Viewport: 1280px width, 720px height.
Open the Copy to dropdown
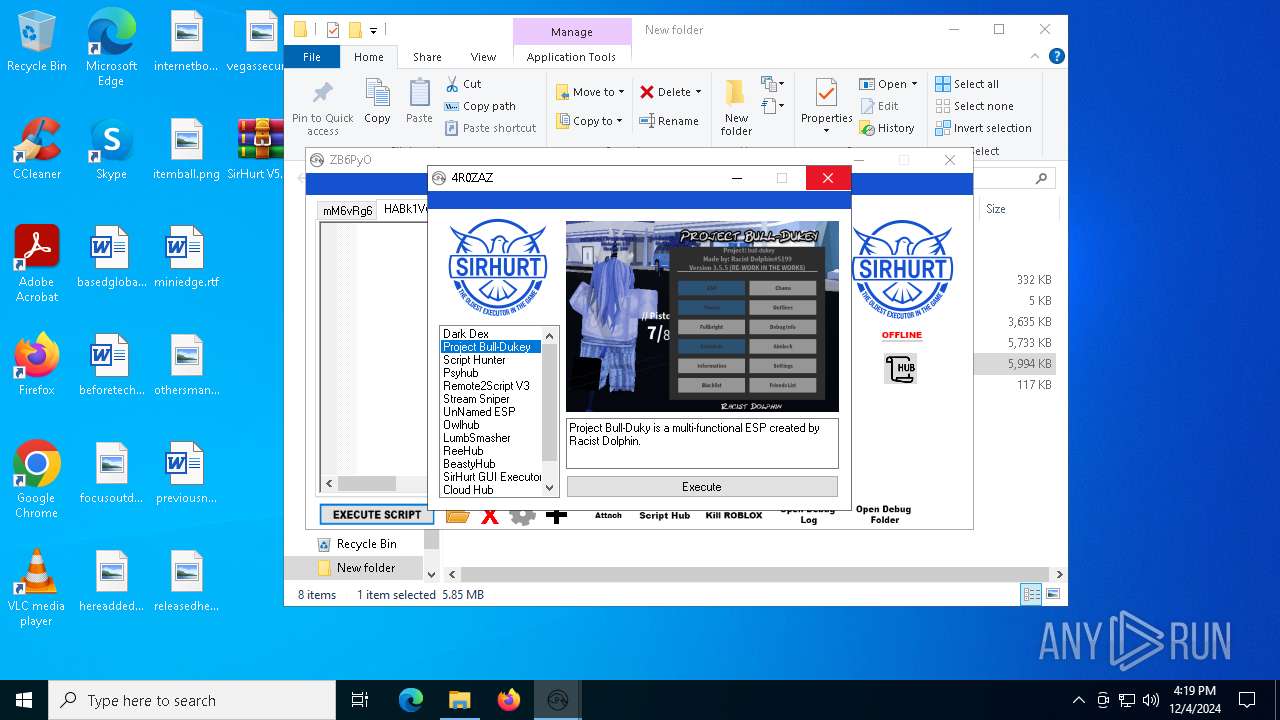(x=590, y=121)
